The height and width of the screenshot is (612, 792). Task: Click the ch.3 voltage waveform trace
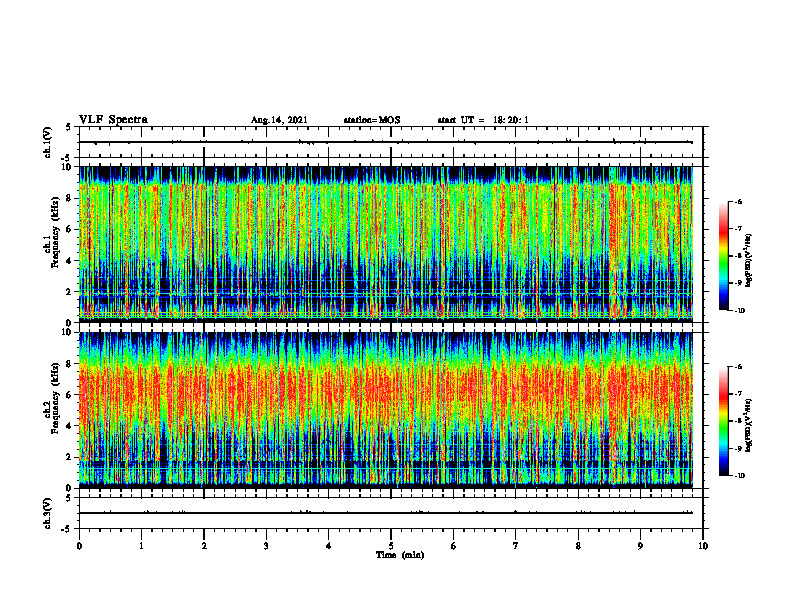[x=386, y=513]
